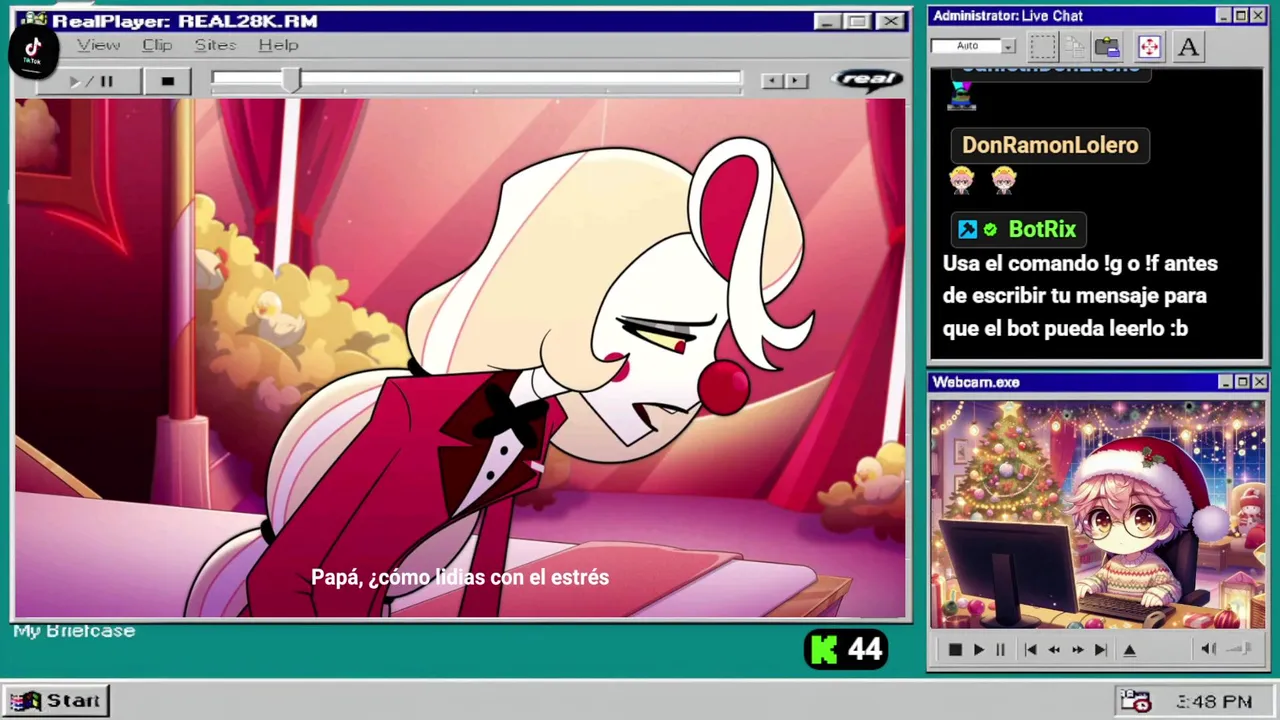The height and width of the screenshot is (720, 1280).
Task: Skip to next track in Webcam.exe
Action: 1101,650
